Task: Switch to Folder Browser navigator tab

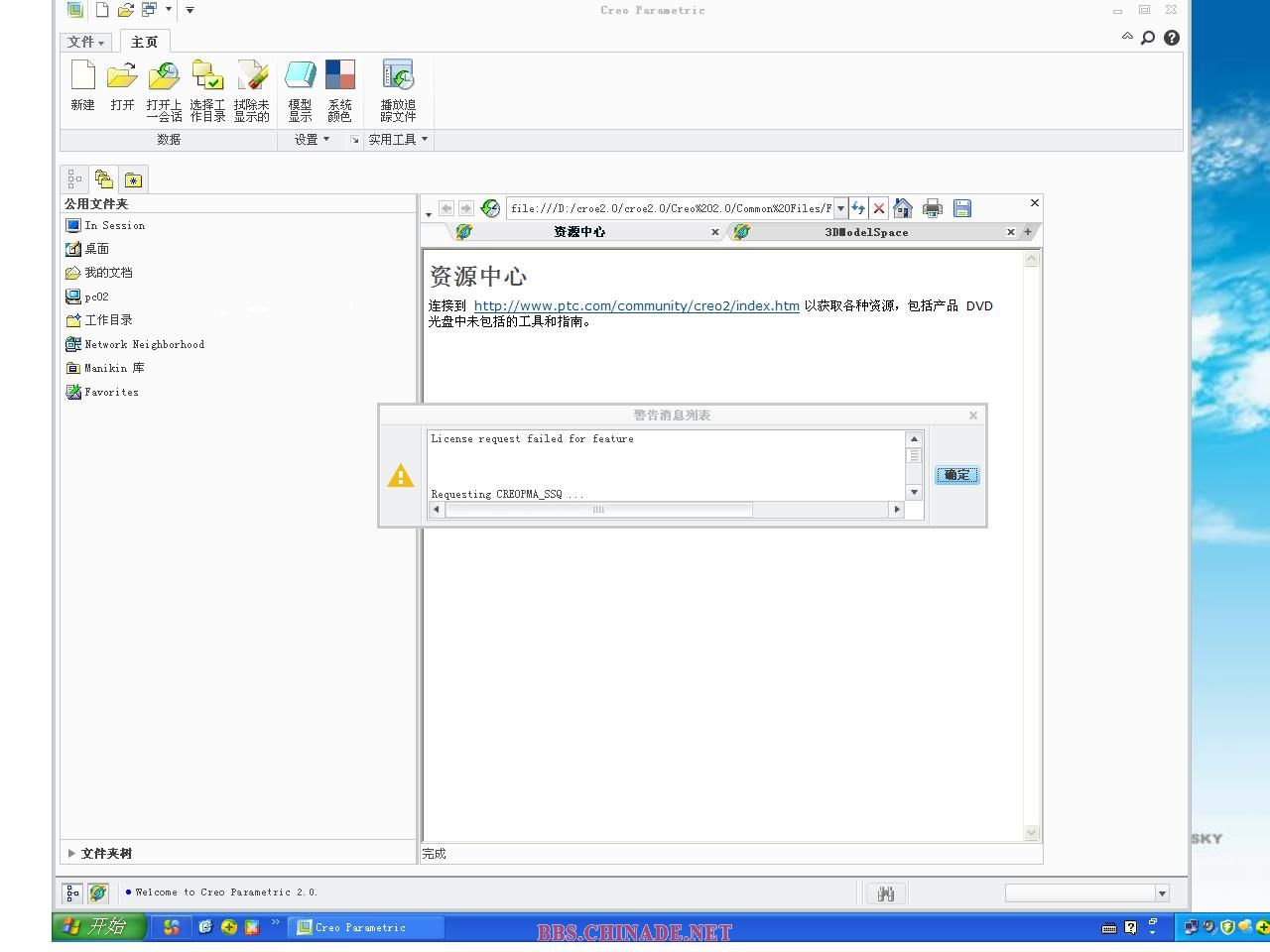Action: tap(104, 179)
